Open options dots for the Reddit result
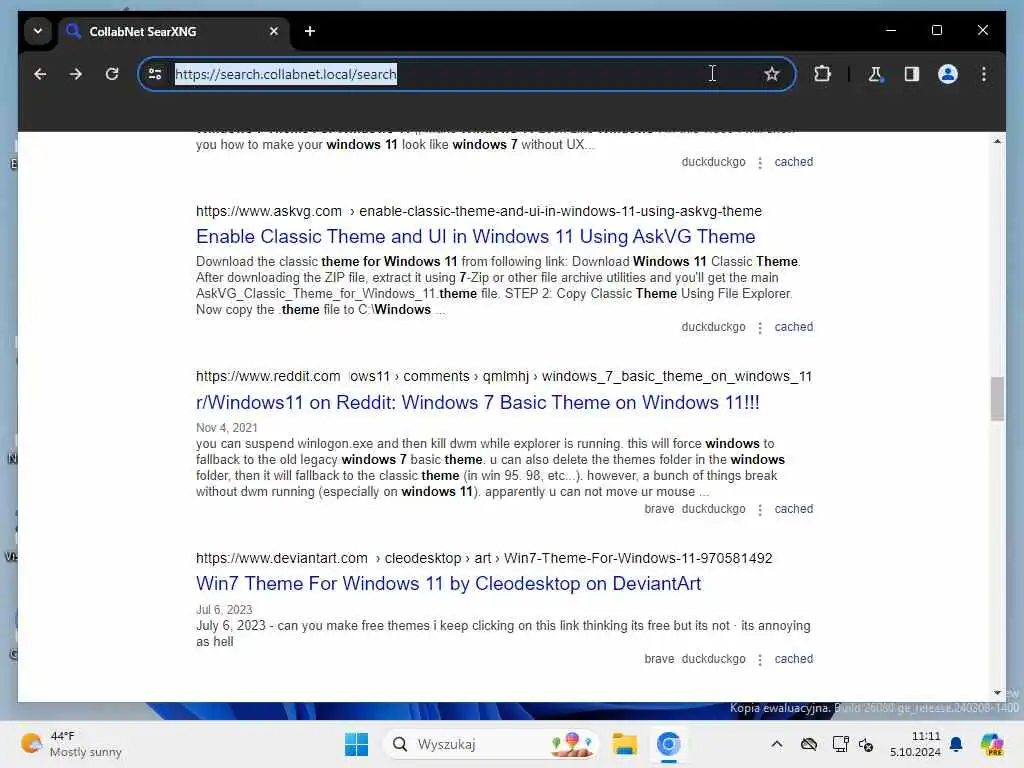 760,510
